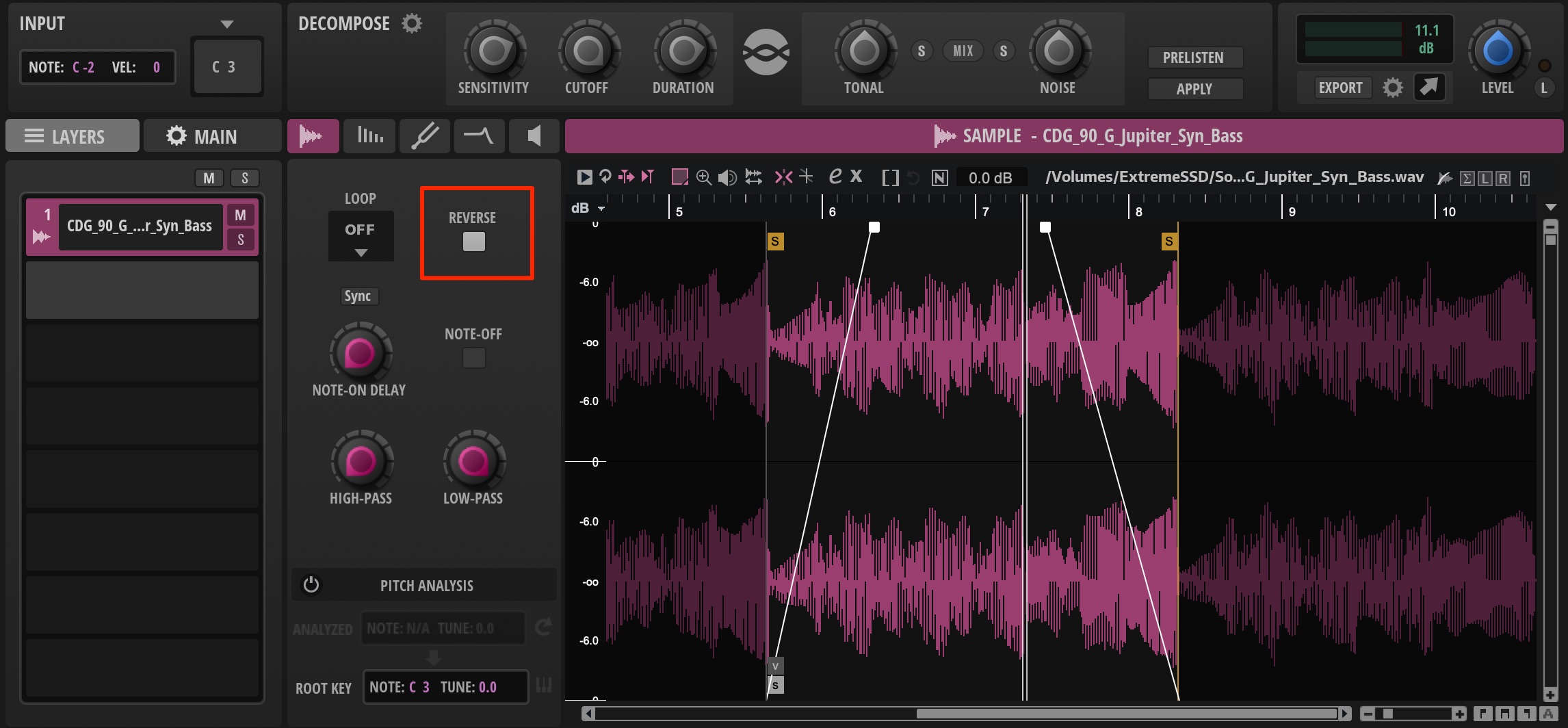
Task: Enable the Reverse checkbox
Action: tap(474, 242)
